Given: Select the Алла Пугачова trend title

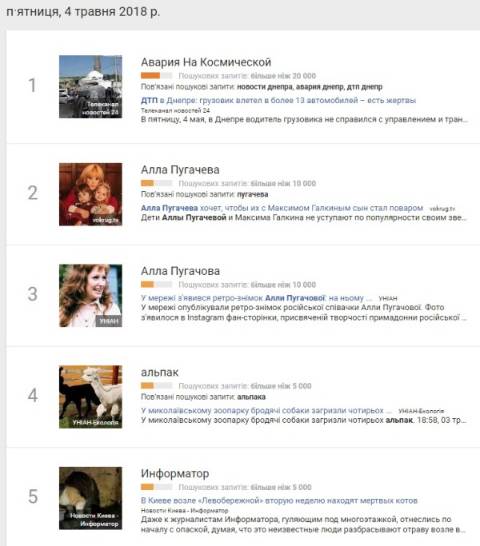Looking at the screenshot, I should (180, 271).
